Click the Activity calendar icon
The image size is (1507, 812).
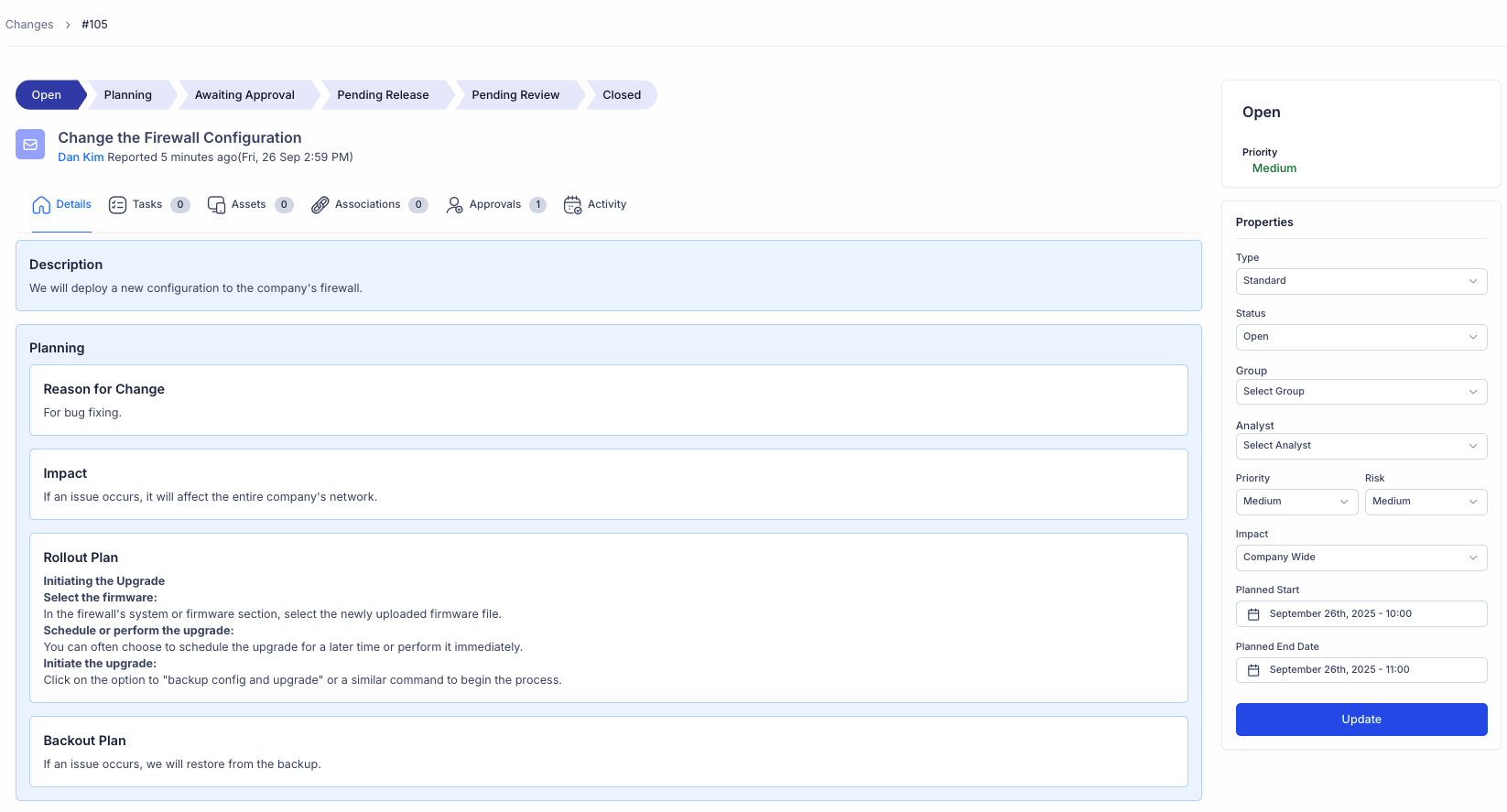572,205
